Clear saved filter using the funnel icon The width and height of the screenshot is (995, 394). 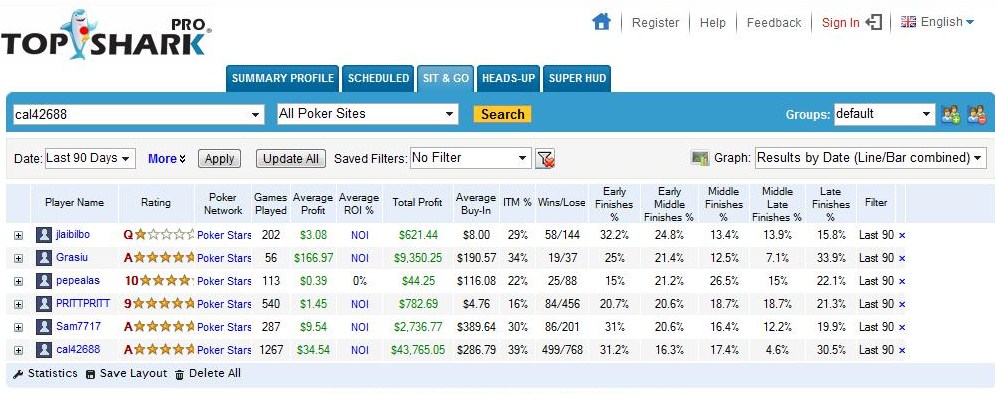(x=545, y=159)
